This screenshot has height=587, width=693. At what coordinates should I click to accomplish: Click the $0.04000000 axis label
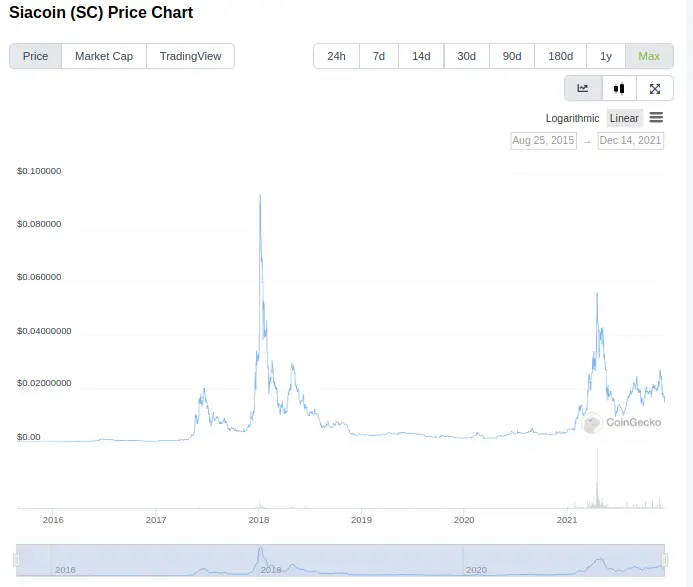point(44,331)
